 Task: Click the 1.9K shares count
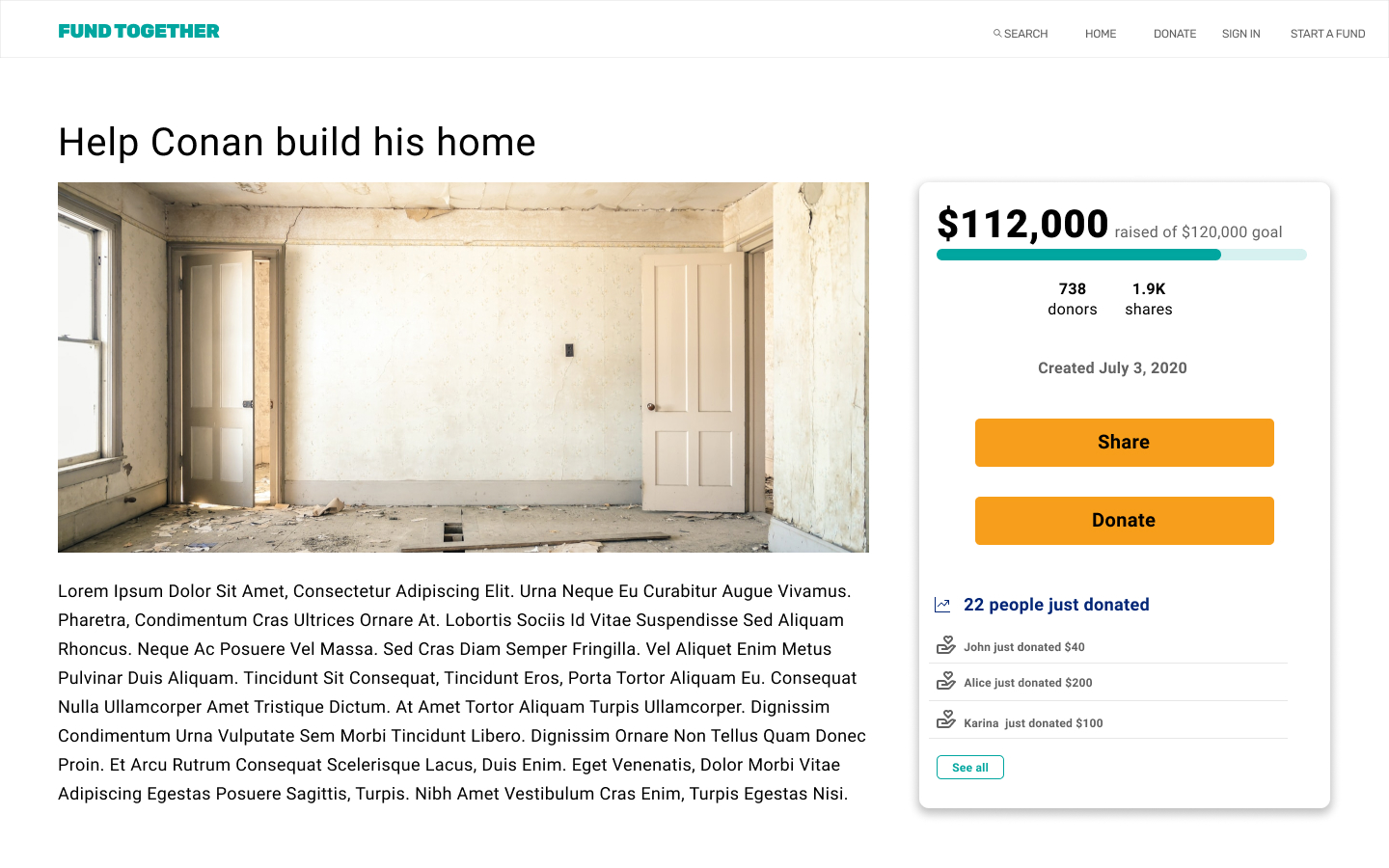[1149, 299]
